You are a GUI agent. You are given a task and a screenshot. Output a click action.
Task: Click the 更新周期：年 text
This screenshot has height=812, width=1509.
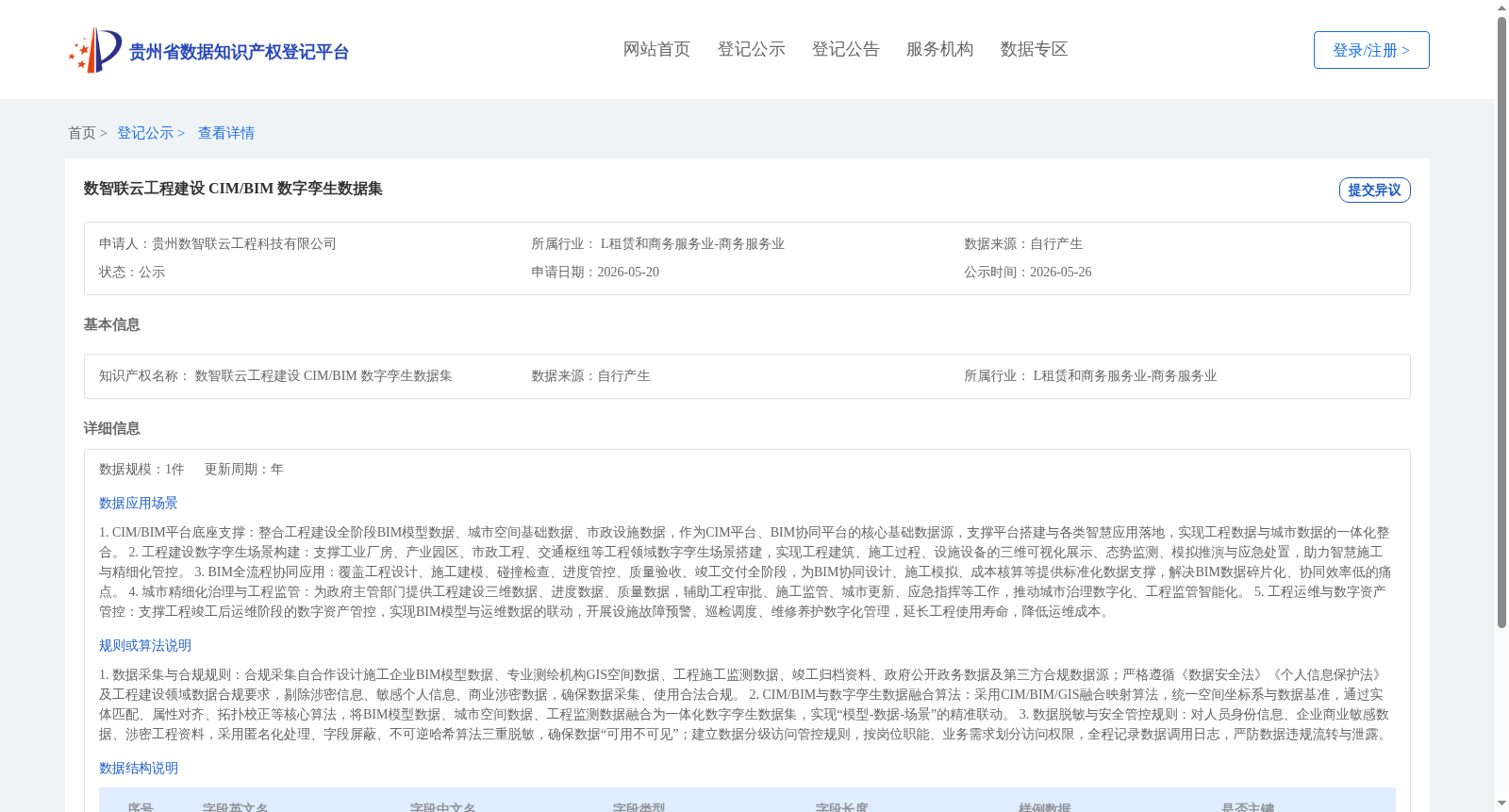click(244, 469)
